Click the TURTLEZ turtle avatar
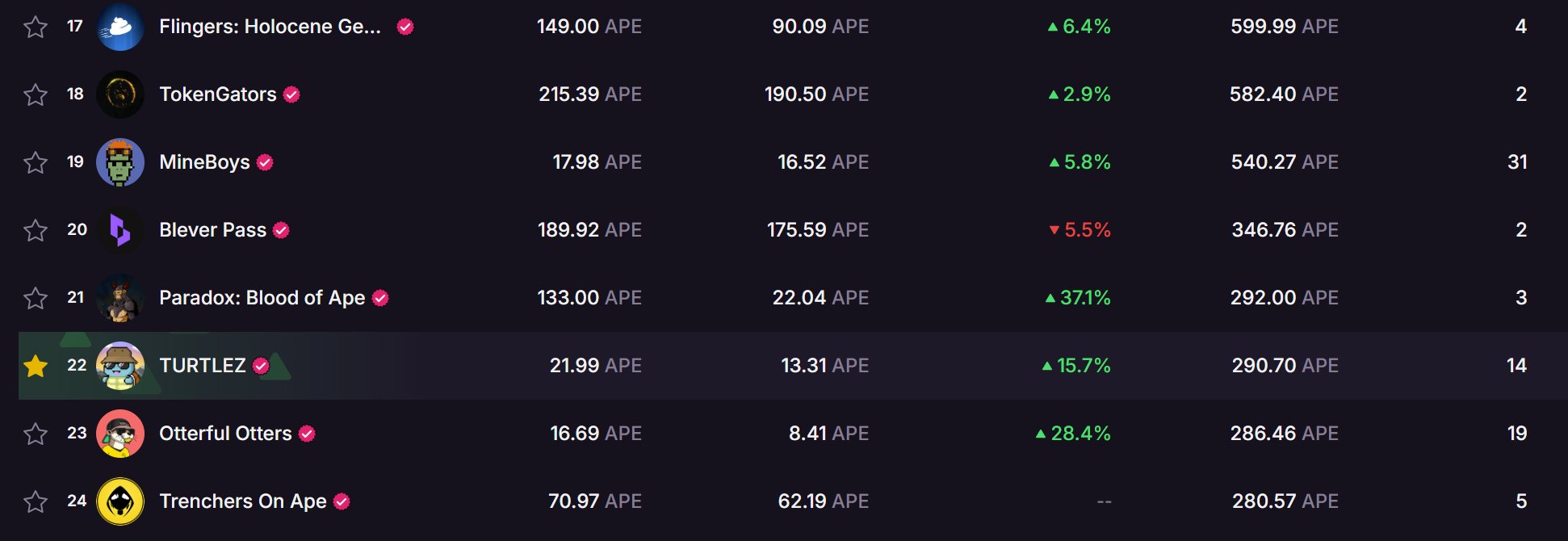The height and width of the screenshot is (541, 1568). [x=120, y=366]
